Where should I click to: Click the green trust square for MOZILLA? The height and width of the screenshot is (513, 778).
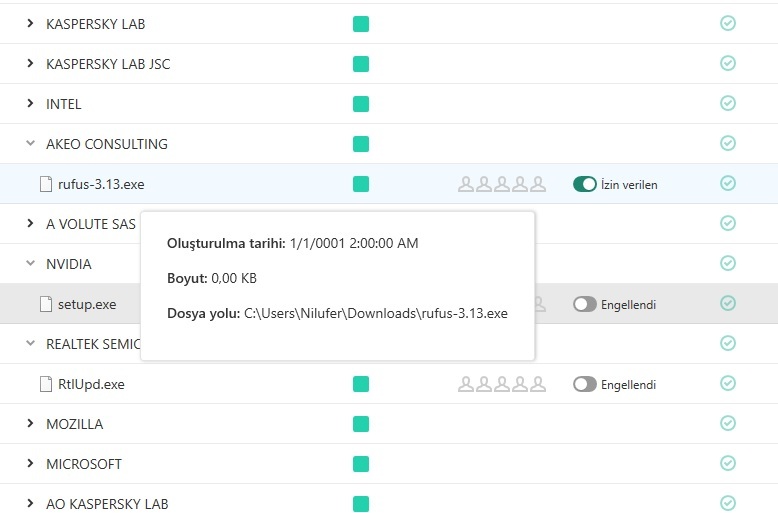361,424
